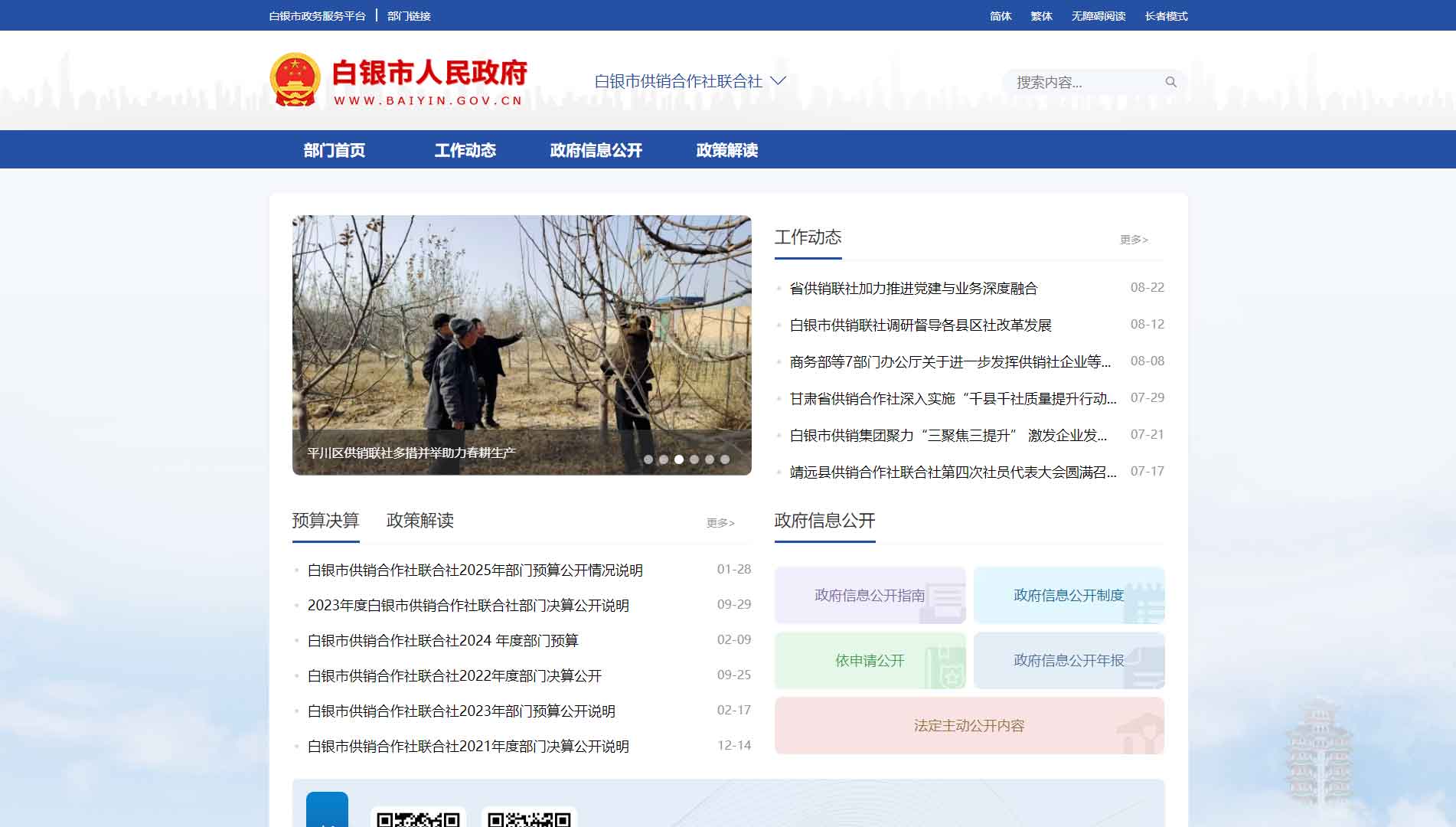Screen dimensions: 1456x827
Task: Open the 政府信息公开年报 card
Action: click(1069, 660)
